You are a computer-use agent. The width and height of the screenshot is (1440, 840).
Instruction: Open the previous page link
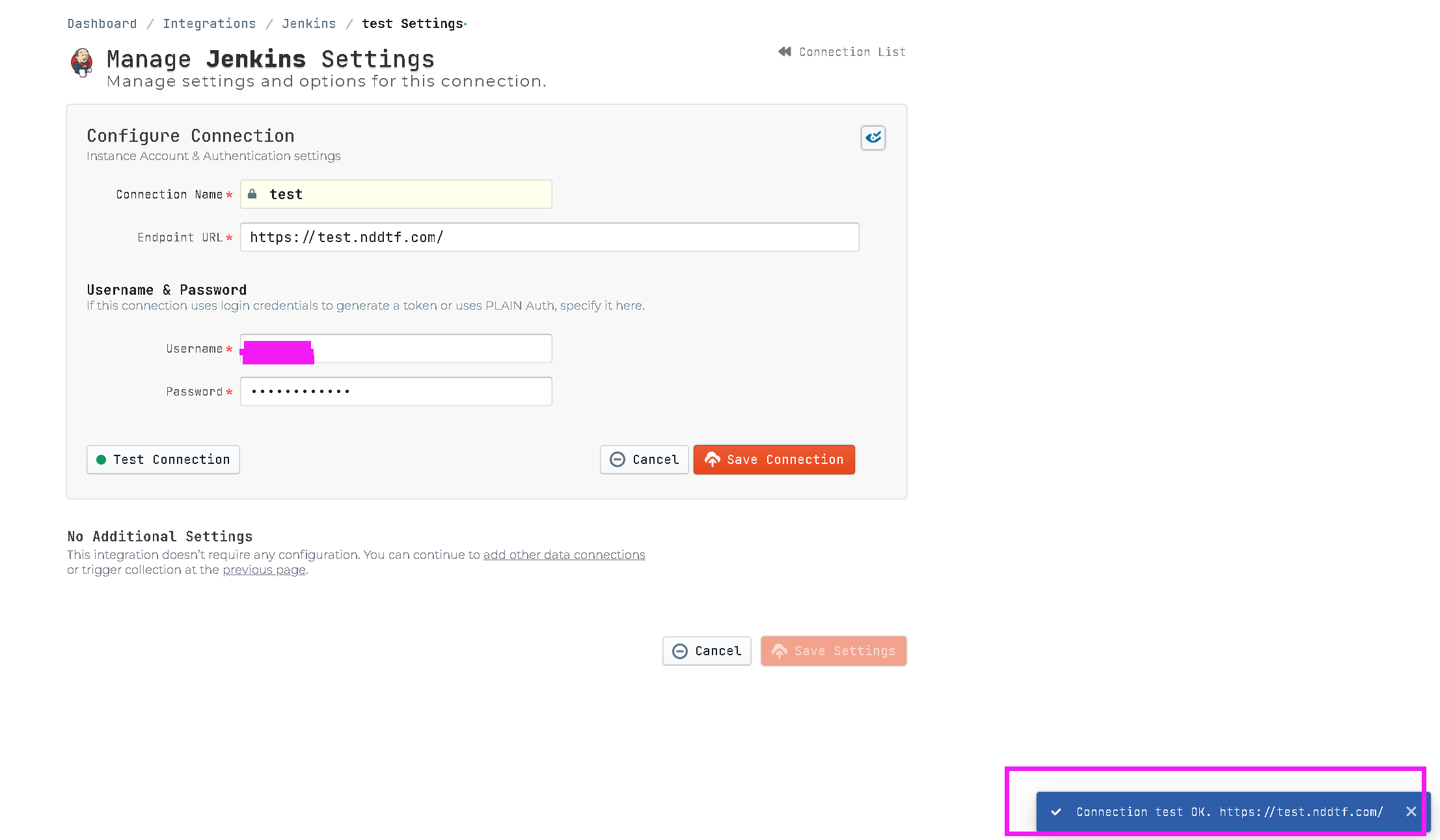(x=264, y=569)
